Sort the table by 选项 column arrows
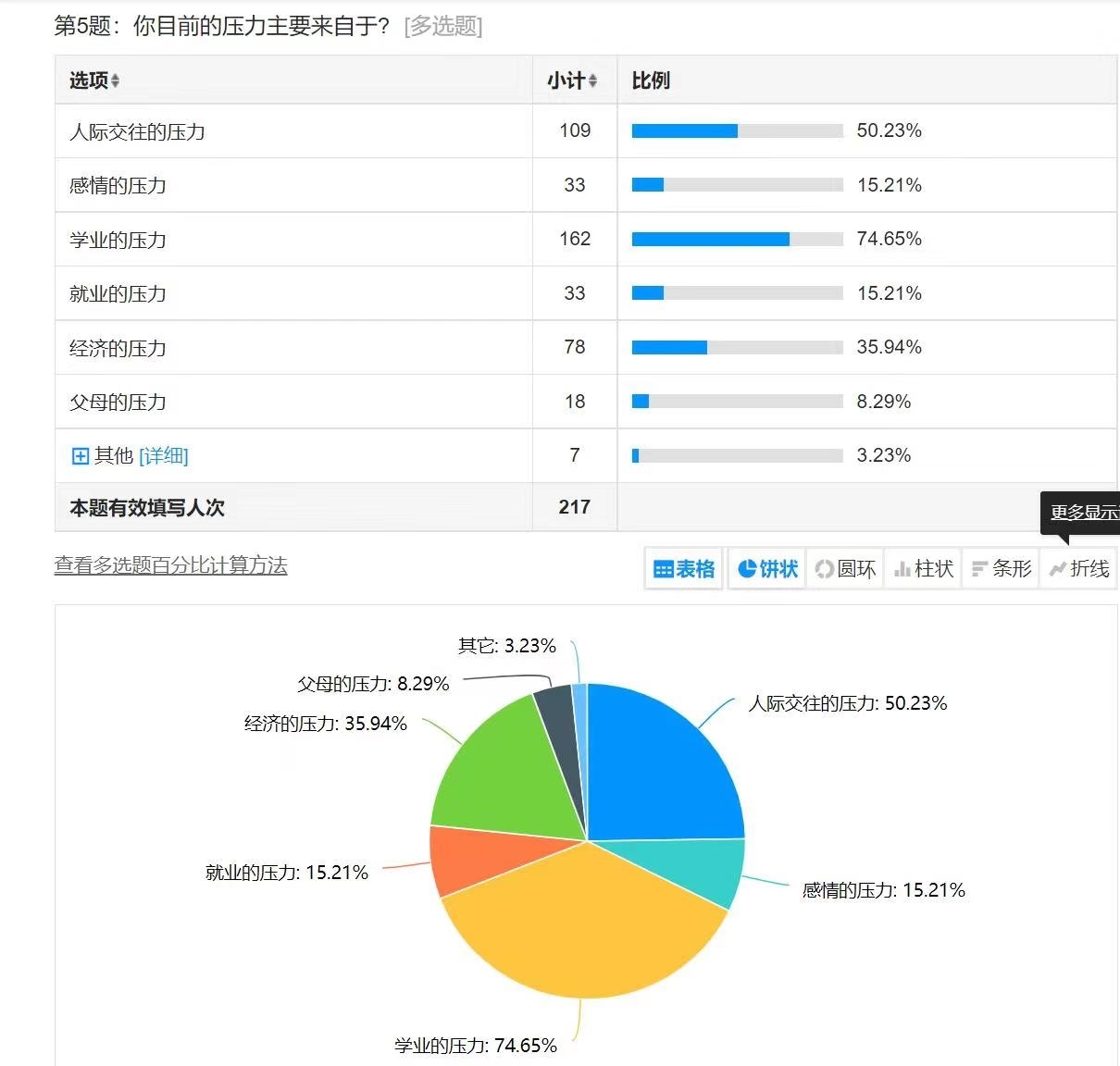The height and width of the screenshot is (1066, 1120). coord(115,81)
